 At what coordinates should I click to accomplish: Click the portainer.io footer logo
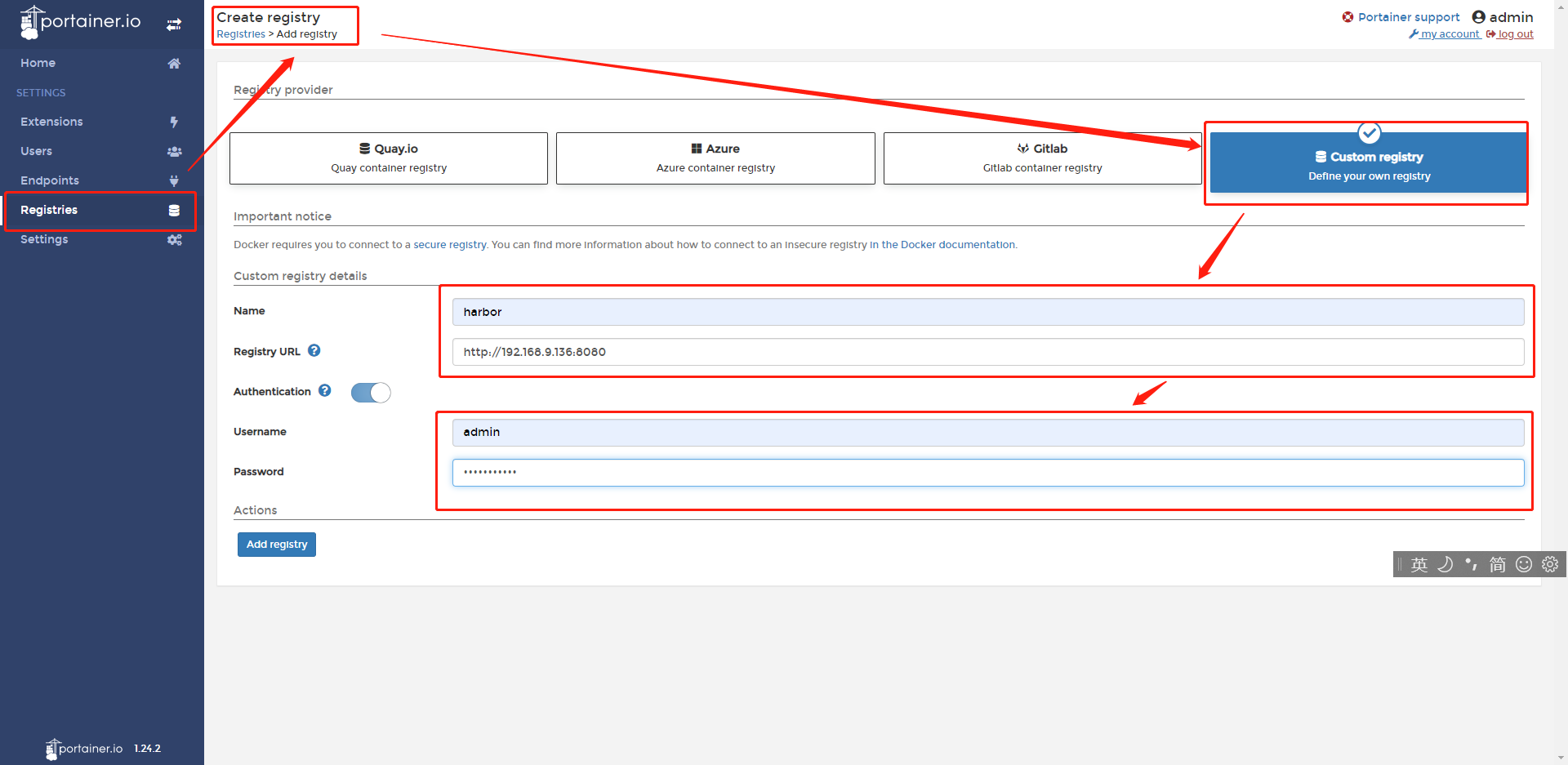click(x=84, y=749)
